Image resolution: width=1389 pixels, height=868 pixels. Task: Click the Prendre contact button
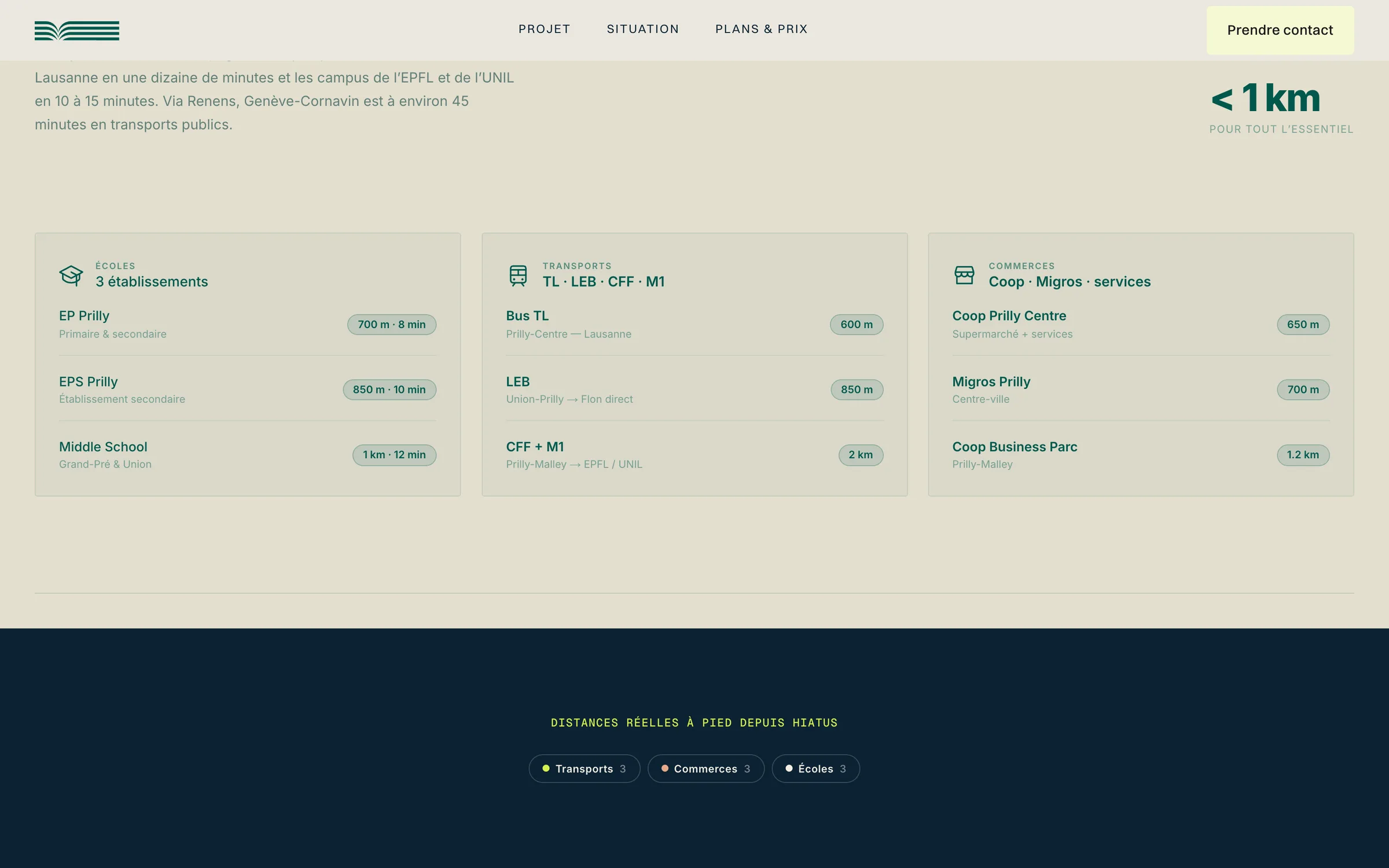1280,30
